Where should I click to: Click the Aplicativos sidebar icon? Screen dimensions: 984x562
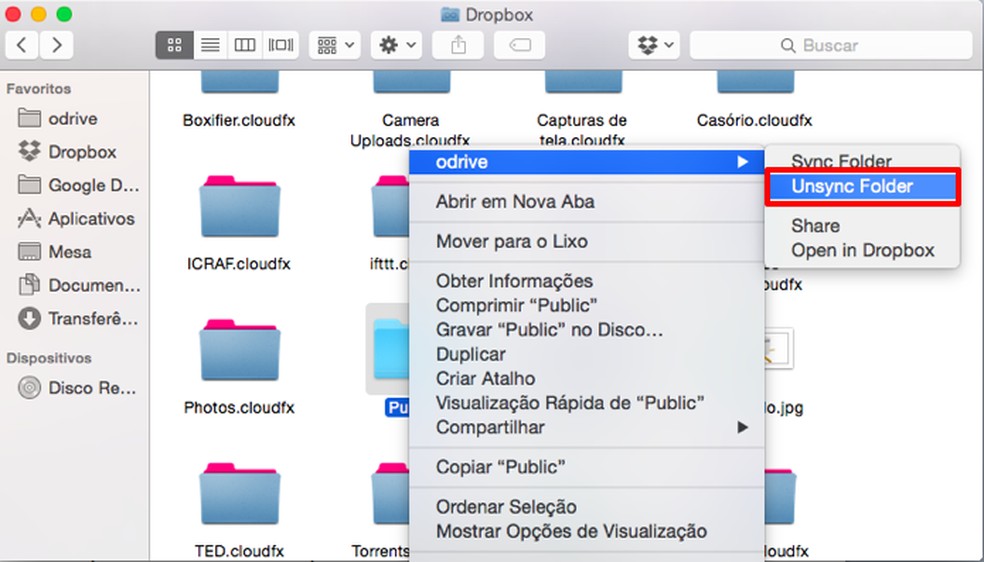point(29,218)
